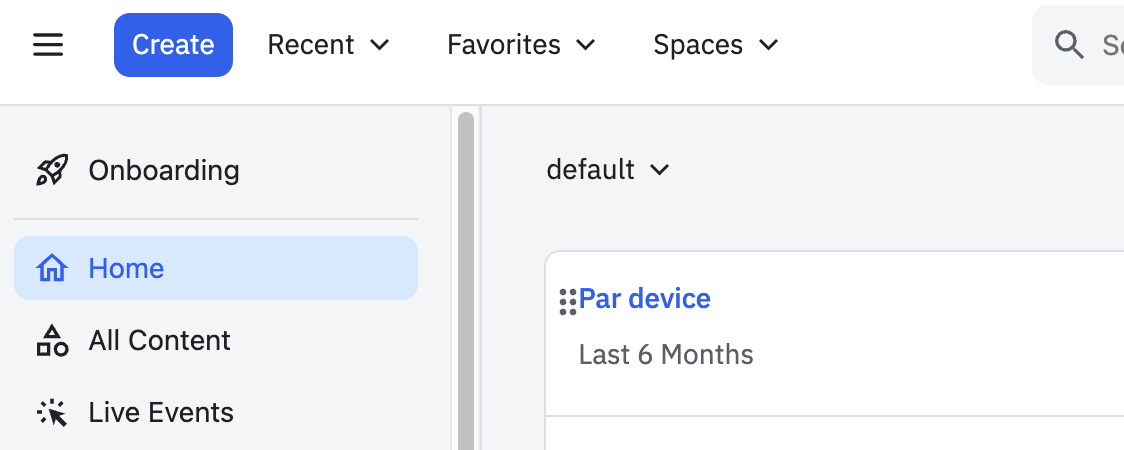This screenshot has width=1124, height=450.
Task: Toggle the hamburger navigation menu
Action: click(x=48, y=45)
